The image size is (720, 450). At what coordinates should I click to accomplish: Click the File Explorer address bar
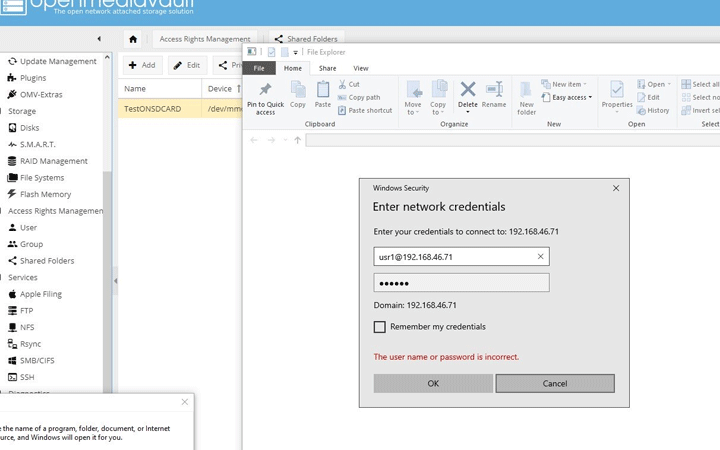pos(513,141)
